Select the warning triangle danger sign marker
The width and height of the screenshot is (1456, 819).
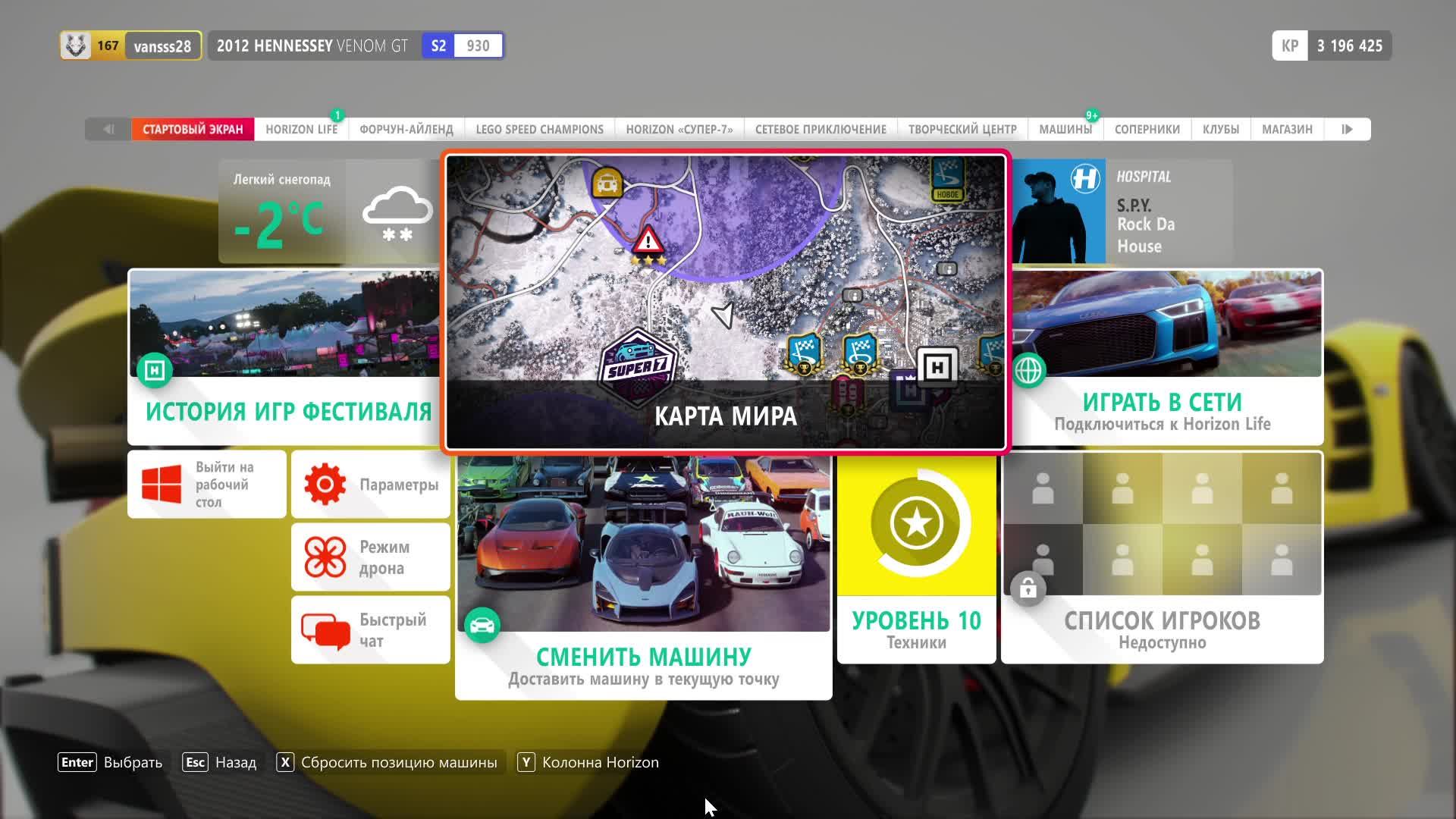pyautogui.click(x=648, y=241)
